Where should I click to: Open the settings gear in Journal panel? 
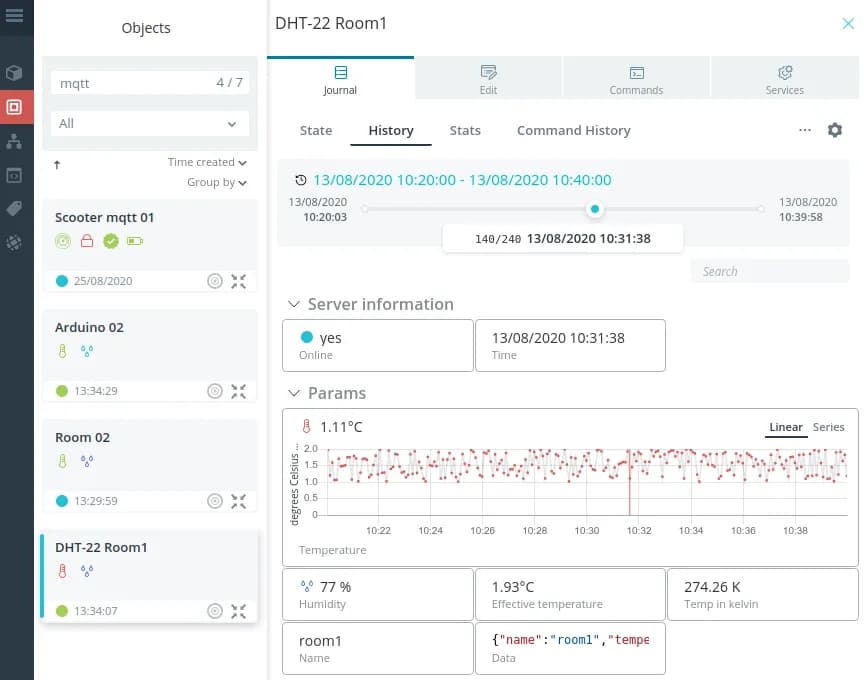click(x=835, y=130)
